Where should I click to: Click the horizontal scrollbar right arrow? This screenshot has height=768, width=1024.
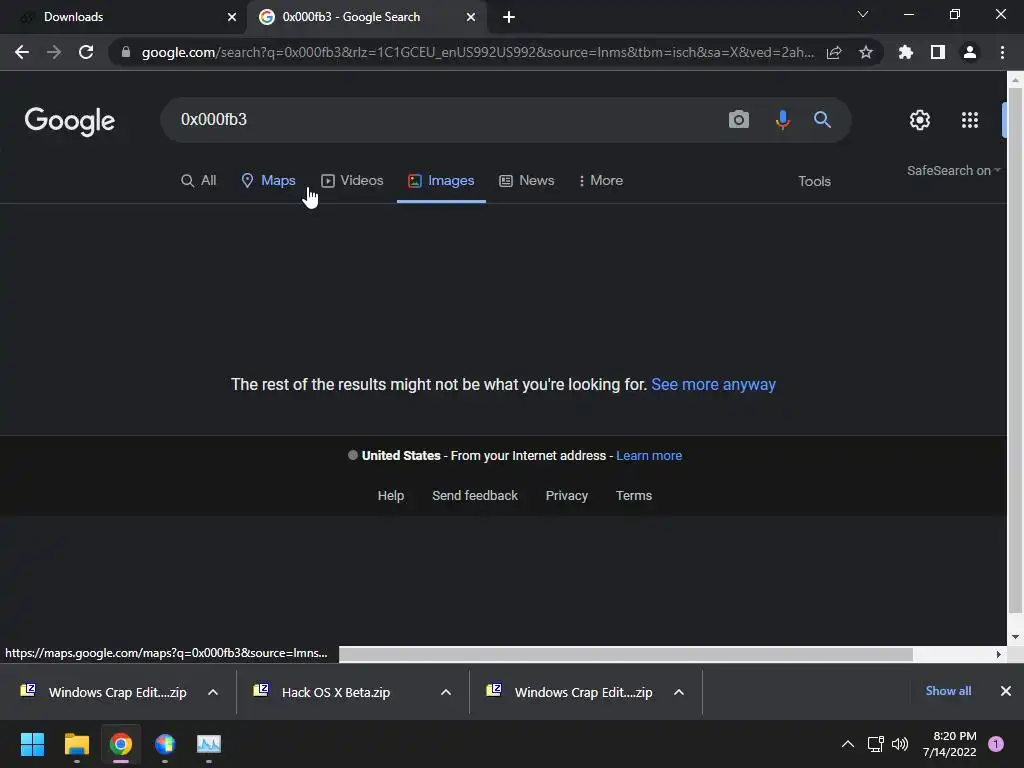click(x=999, y=654)
